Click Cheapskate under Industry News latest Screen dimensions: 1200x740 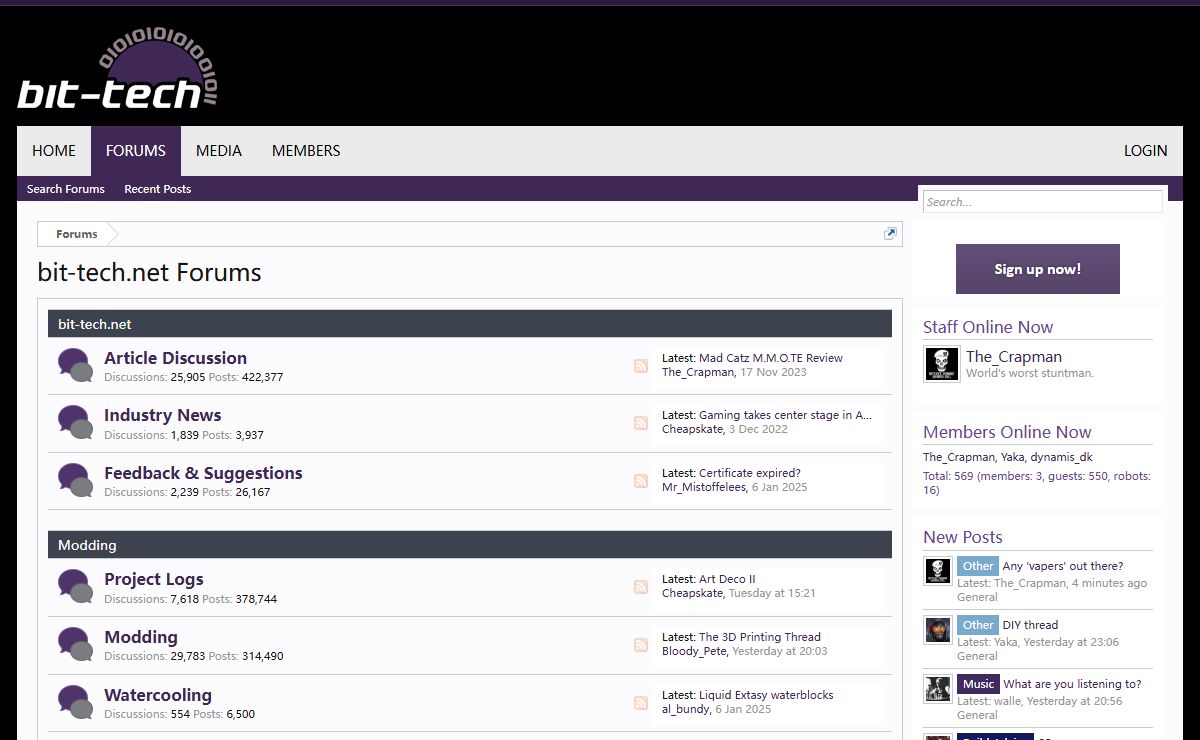pyautogui.click(x=692, y=429)
